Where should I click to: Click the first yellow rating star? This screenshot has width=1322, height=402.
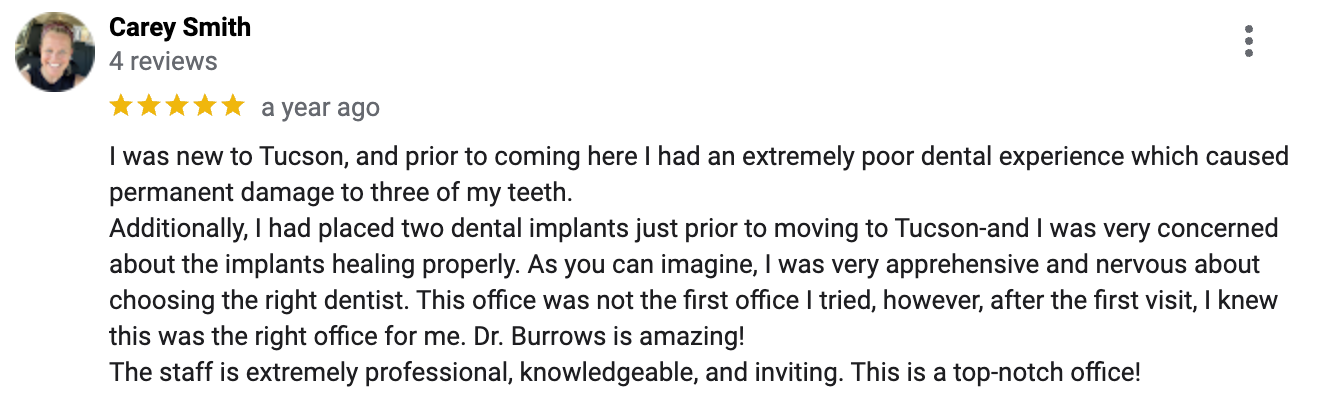click(121, 105)
